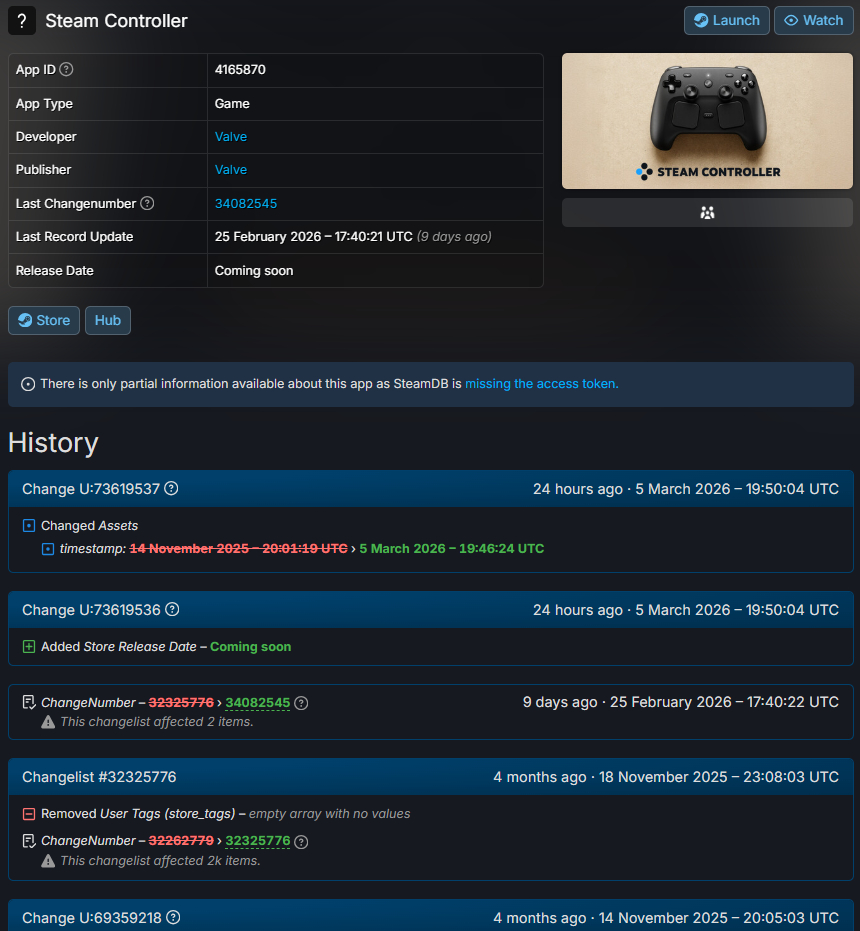Viewport: 860px width, 931px height.
Task: Open the Store page button
Action: click(x=44, y=320)
